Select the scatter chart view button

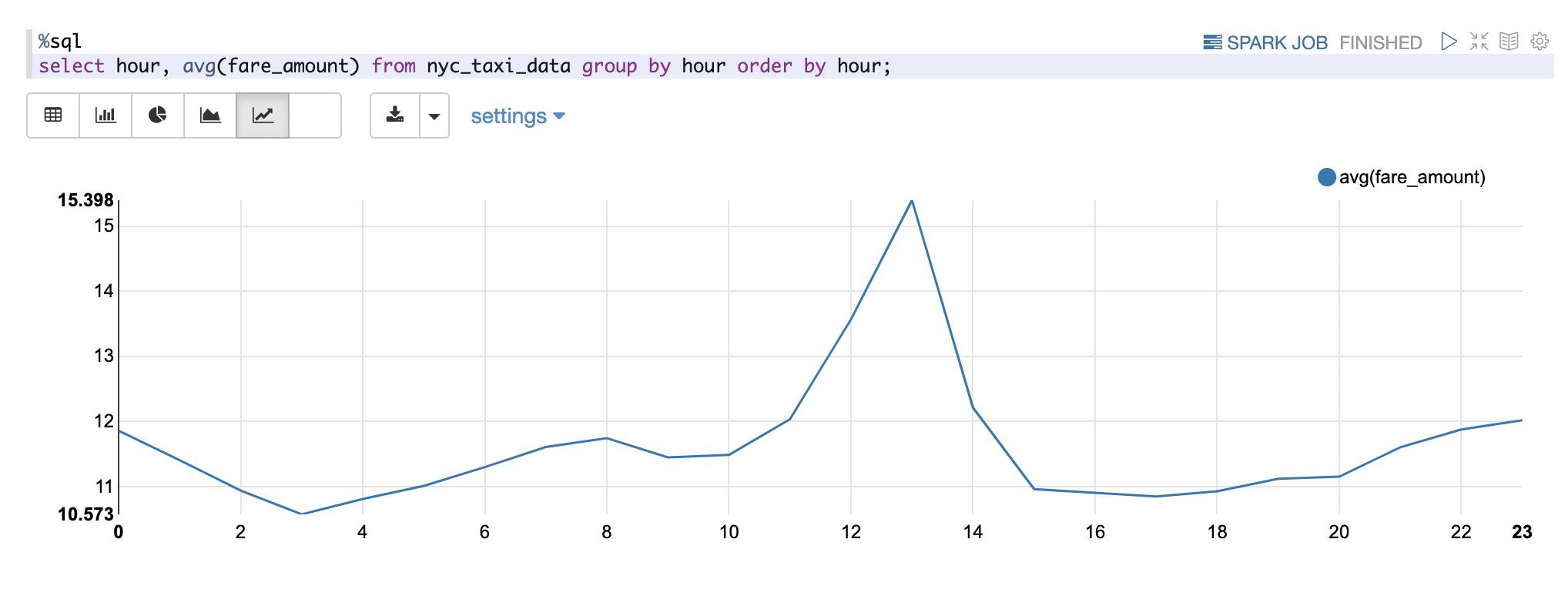tap(315, 116)
